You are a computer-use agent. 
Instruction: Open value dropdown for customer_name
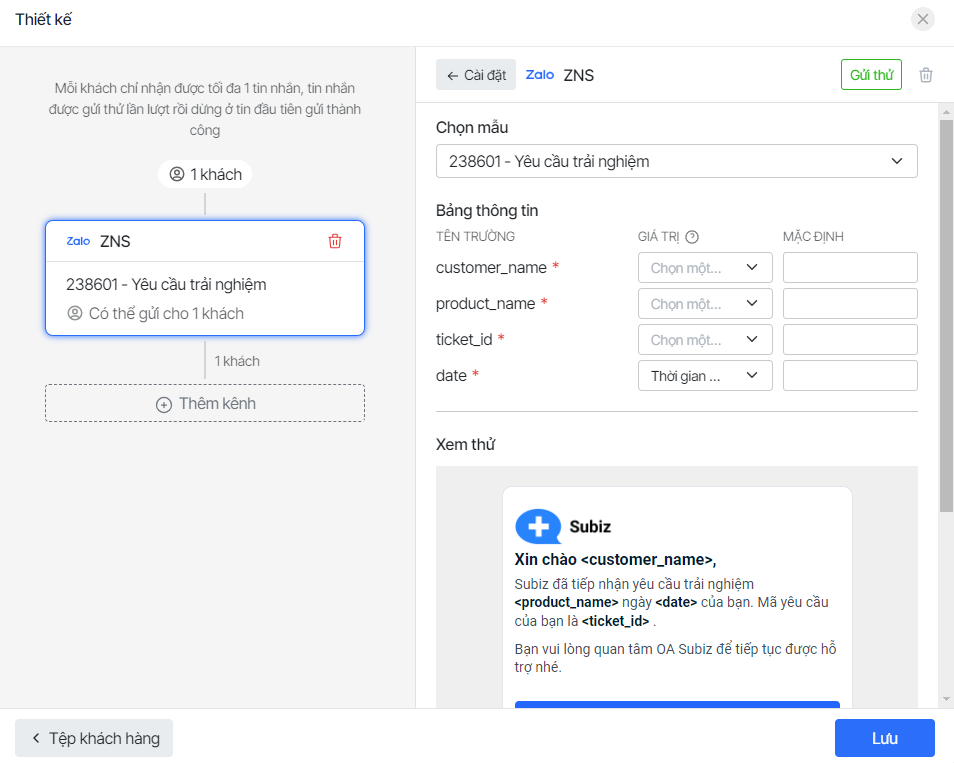click(x=705, y=268)
